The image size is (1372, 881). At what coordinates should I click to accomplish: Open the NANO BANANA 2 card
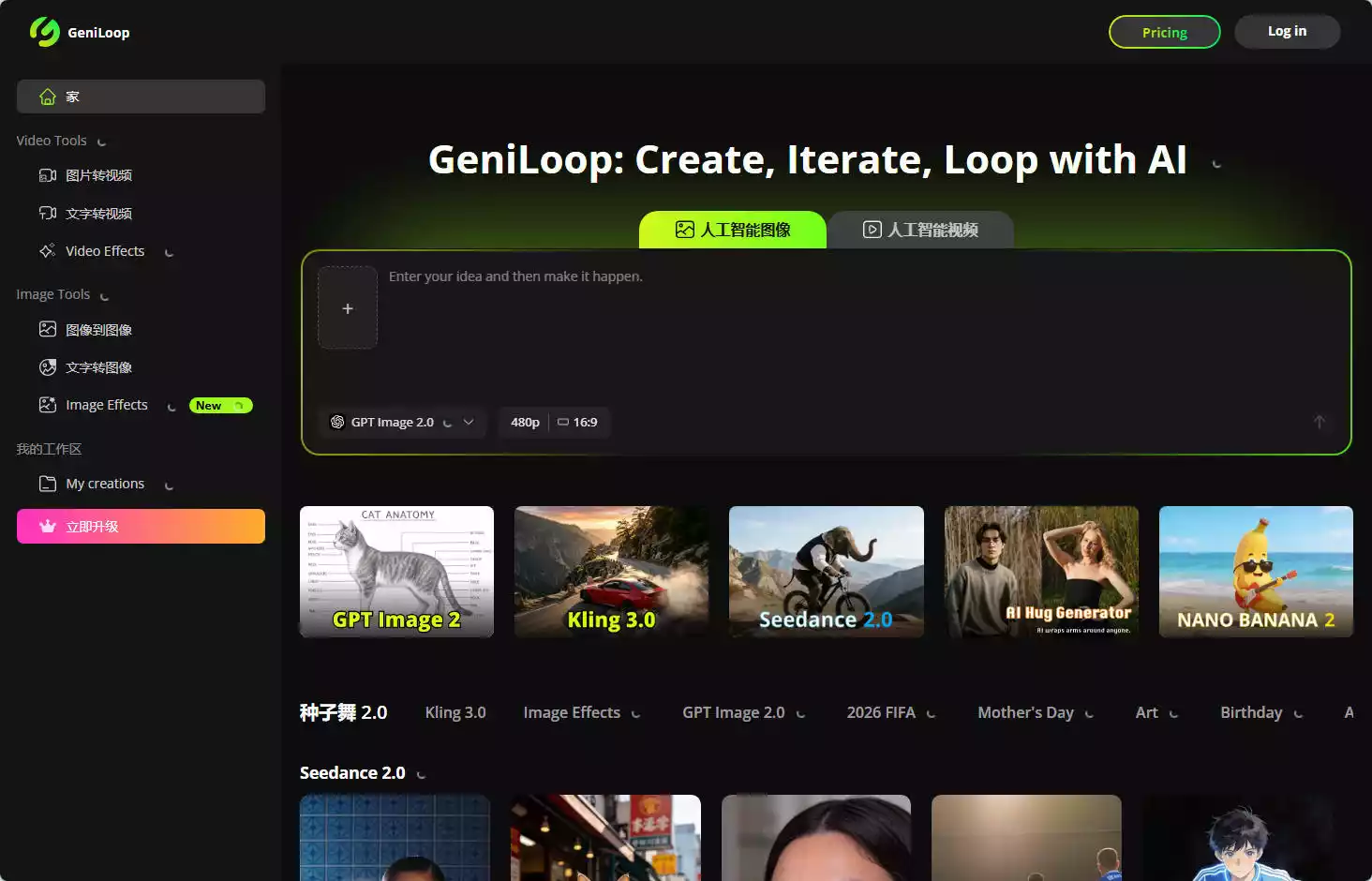coord(1256,572)
